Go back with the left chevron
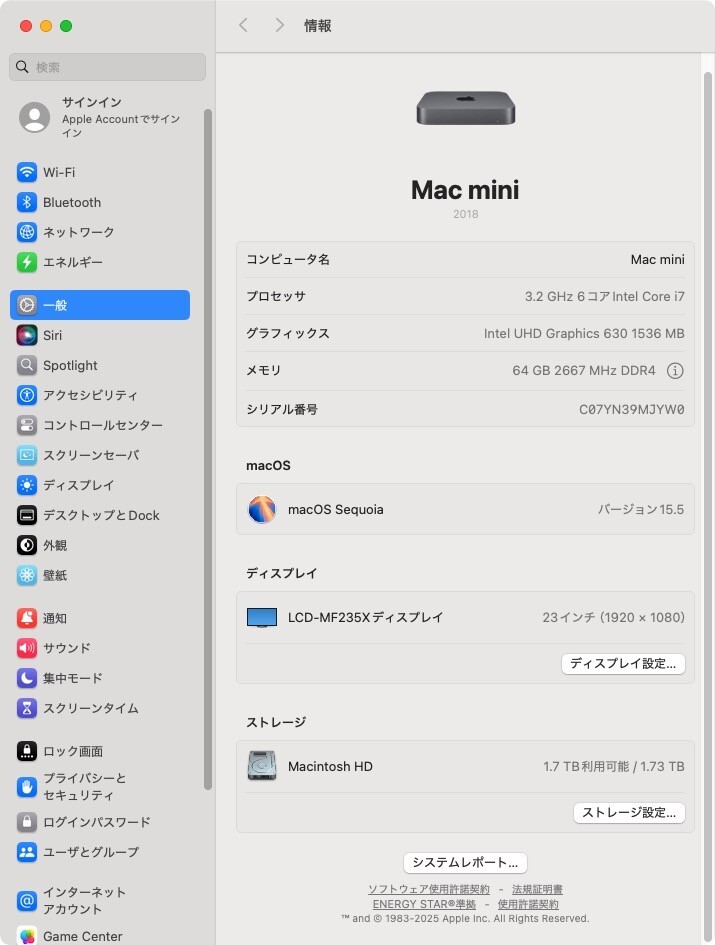Viewport: 715px width, 945px height. point(244,25)
